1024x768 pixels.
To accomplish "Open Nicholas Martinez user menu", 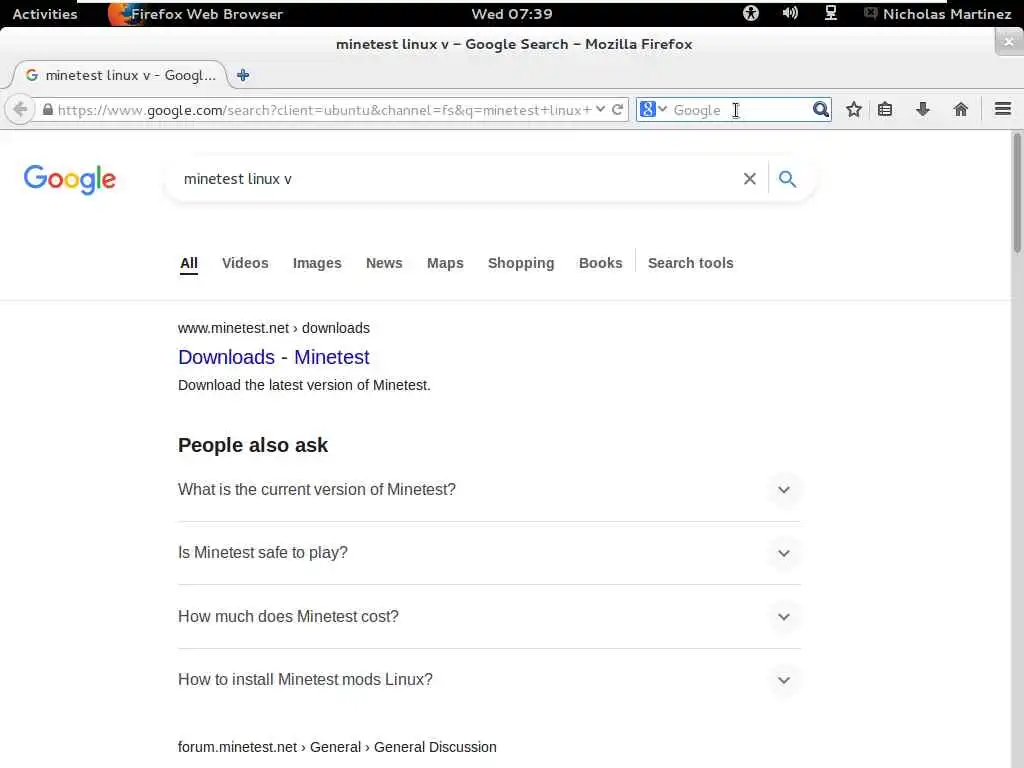I will pos(938,14).
